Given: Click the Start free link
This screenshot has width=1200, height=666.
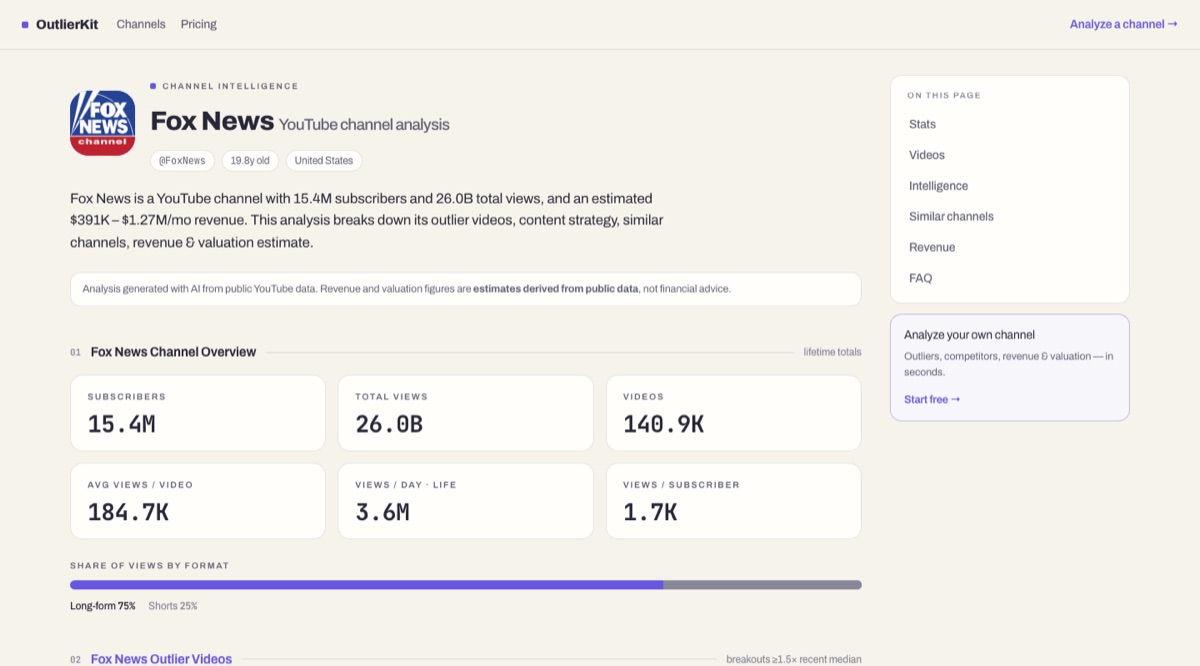Looking at the screenshot, I should pos(932,399).
